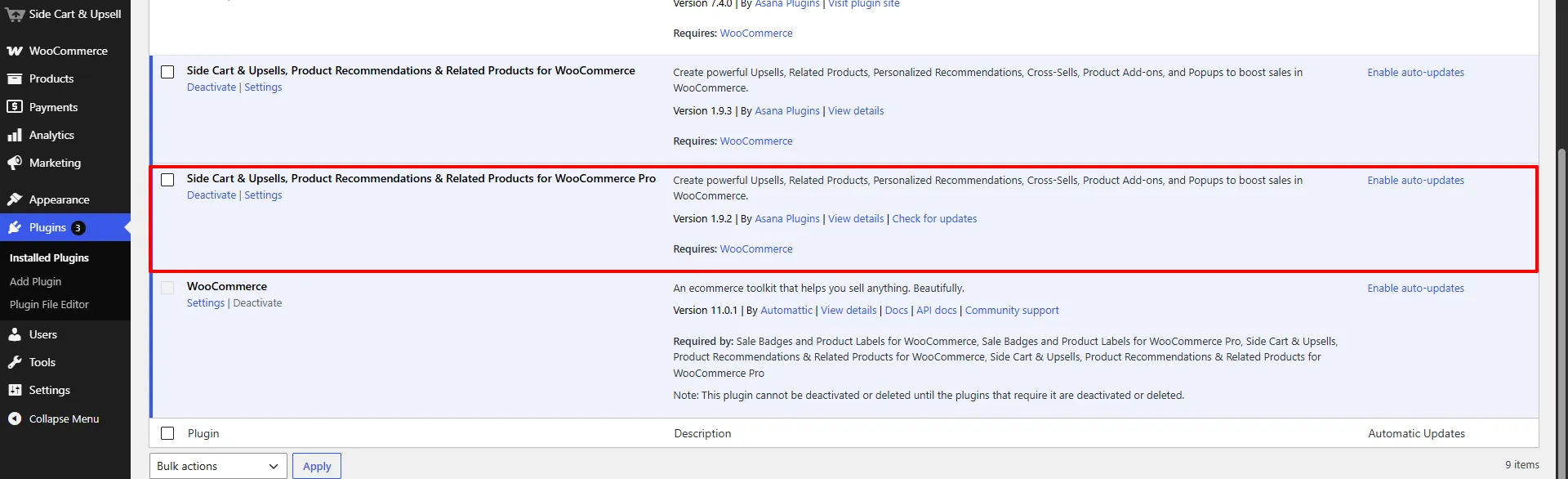Click Visit plugin site link

click(x=864, y=4)
